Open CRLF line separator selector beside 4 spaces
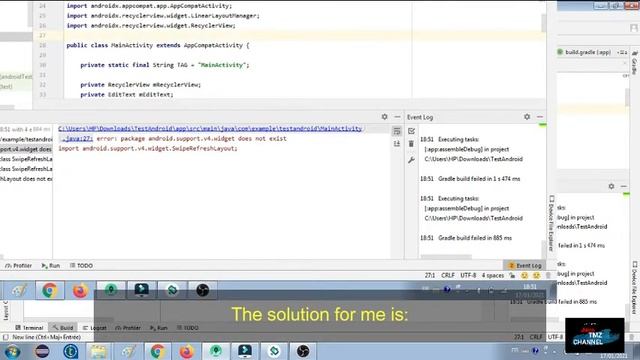640x360 pixels. [x=448, y=276]
